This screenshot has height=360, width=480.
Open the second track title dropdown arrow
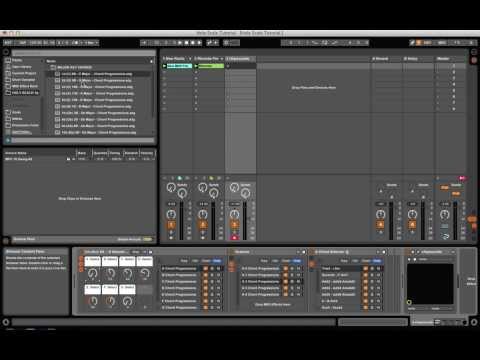(222, 59)
